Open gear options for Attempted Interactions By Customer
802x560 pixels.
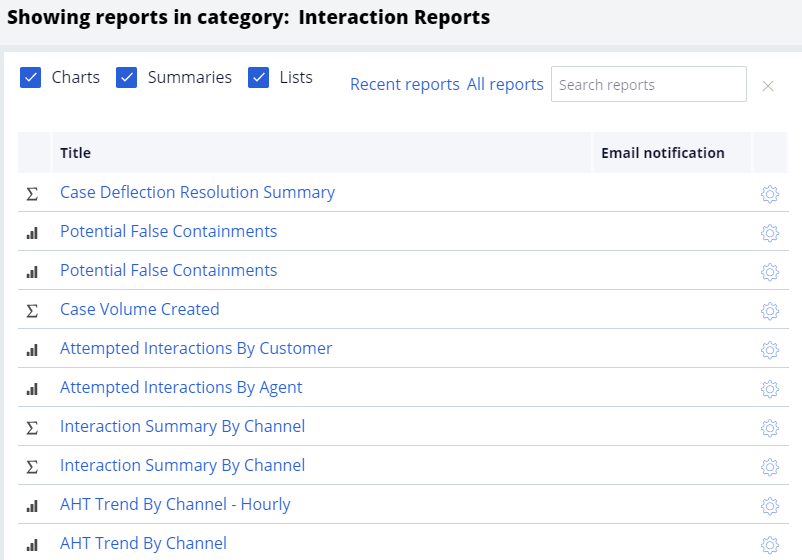769,350
